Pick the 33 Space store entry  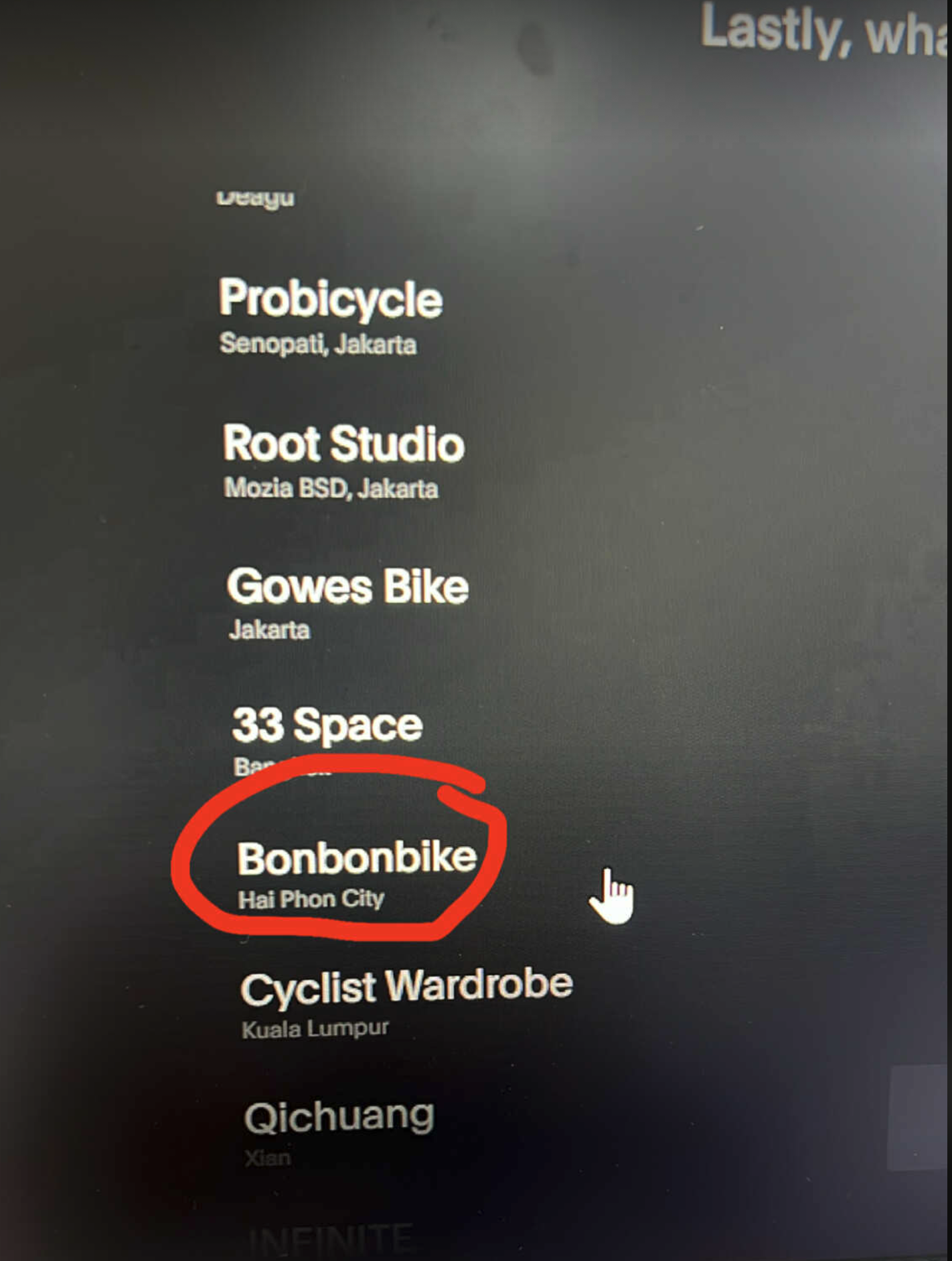click(x=327, y=725)
